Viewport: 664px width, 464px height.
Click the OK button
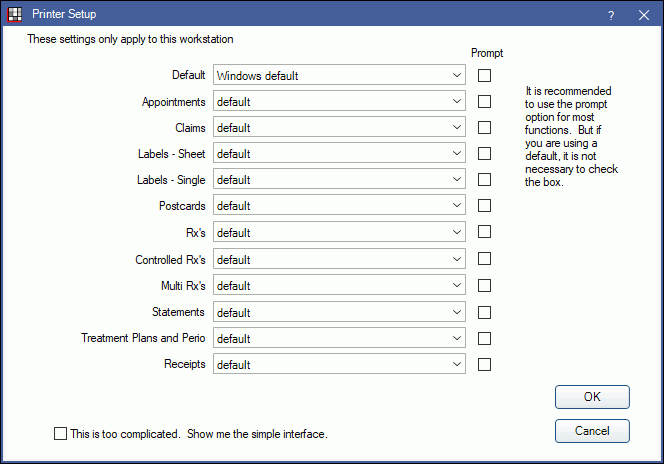click(592, 397)
